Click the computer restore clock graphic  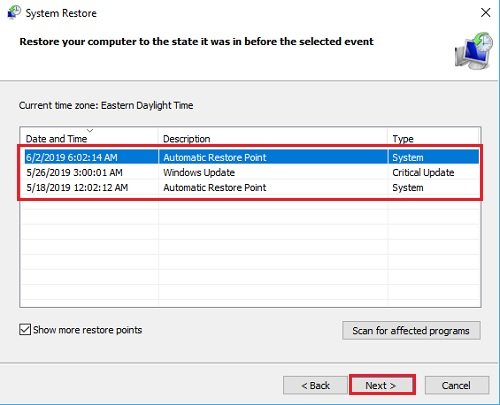coord(474,51)
